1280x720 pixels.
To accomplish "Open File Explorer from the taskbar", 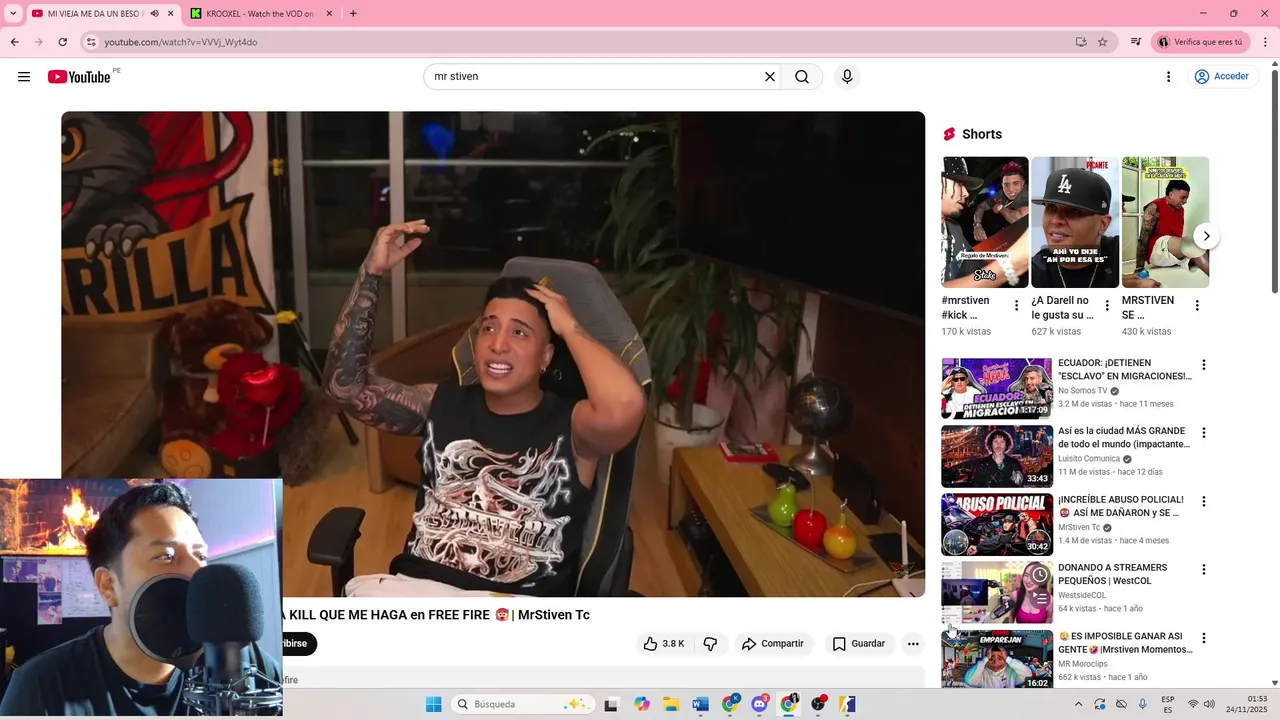I will coord(671,704).
